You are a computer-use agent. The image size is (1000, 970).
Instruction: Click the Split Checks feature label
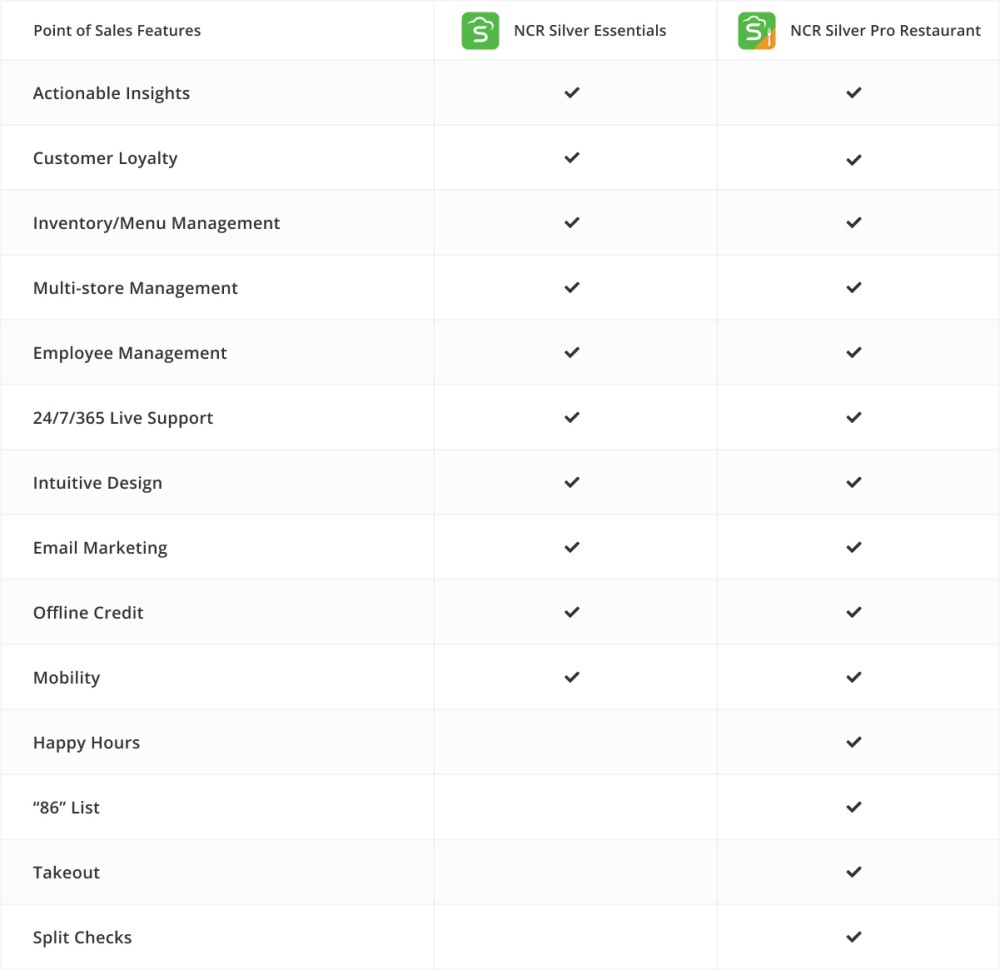[82, 938]
